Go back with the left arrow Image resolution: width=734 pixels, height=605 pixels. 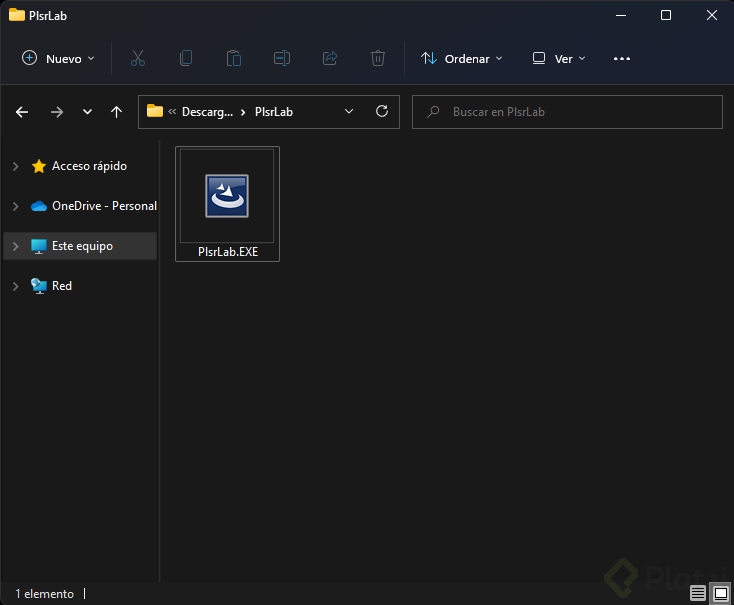(x=22, y=112)
